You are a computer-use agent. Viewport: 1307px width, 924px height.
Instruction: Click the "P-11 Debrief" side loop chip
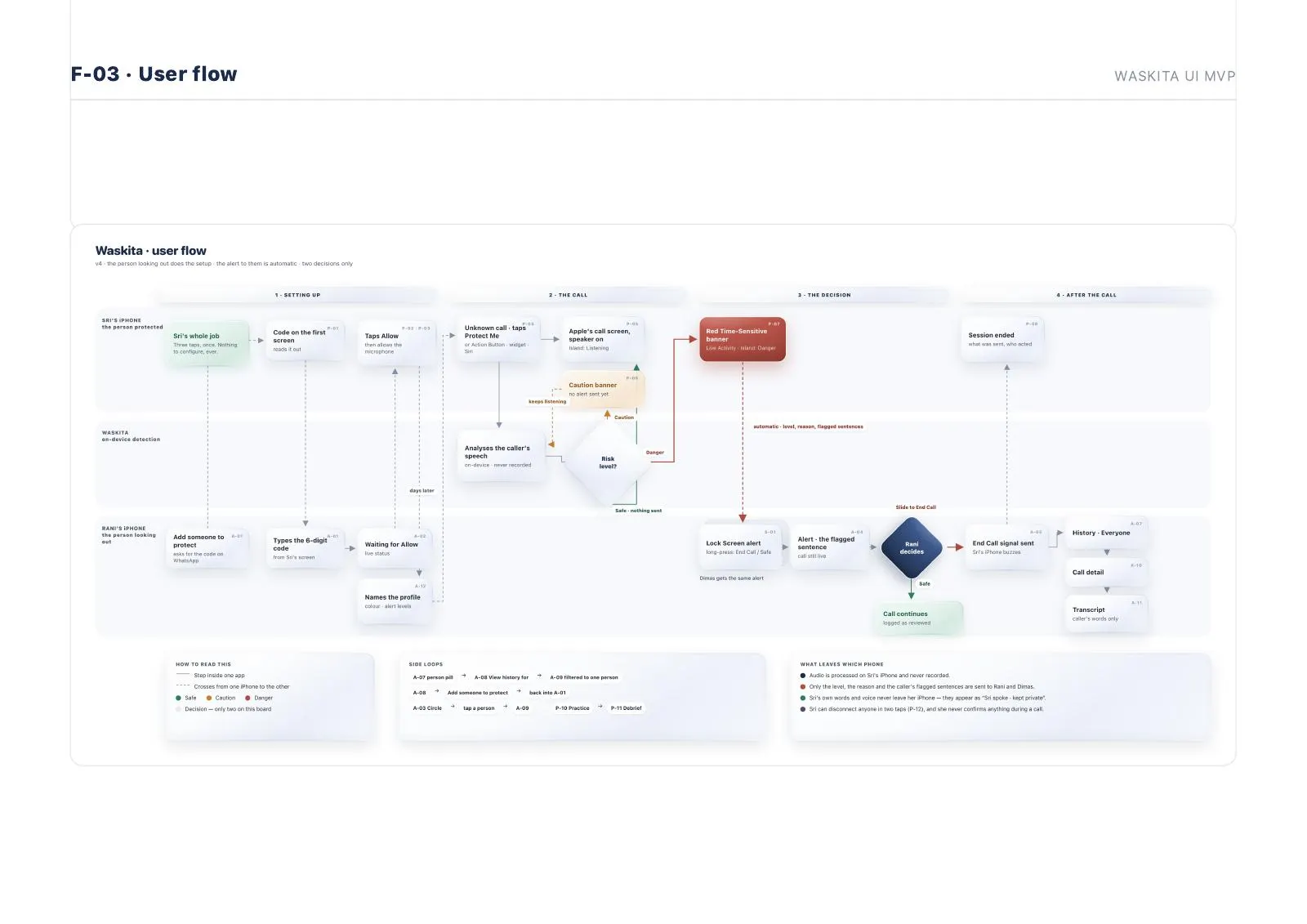pos(627,708)
